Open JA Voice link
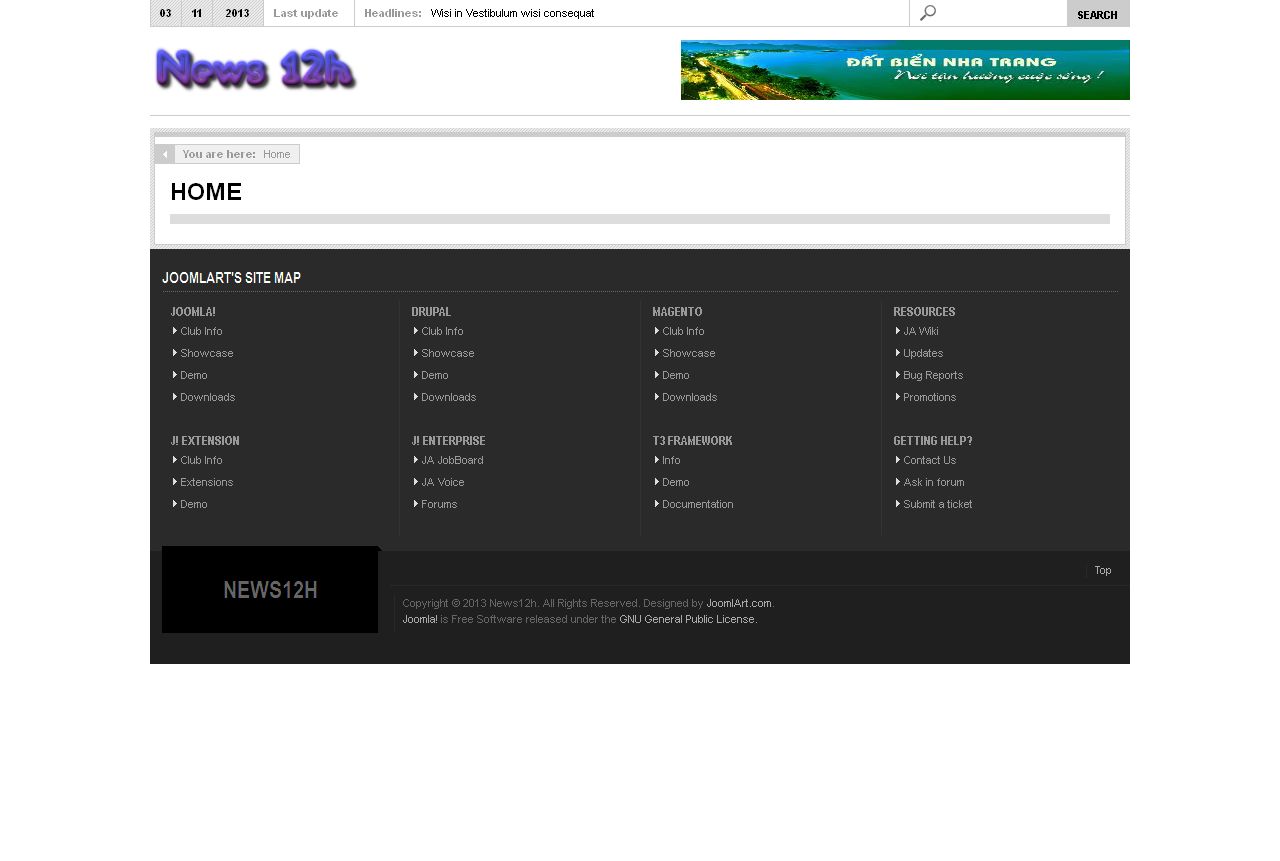The image size is (1280, 861). (x=443, y=482)
